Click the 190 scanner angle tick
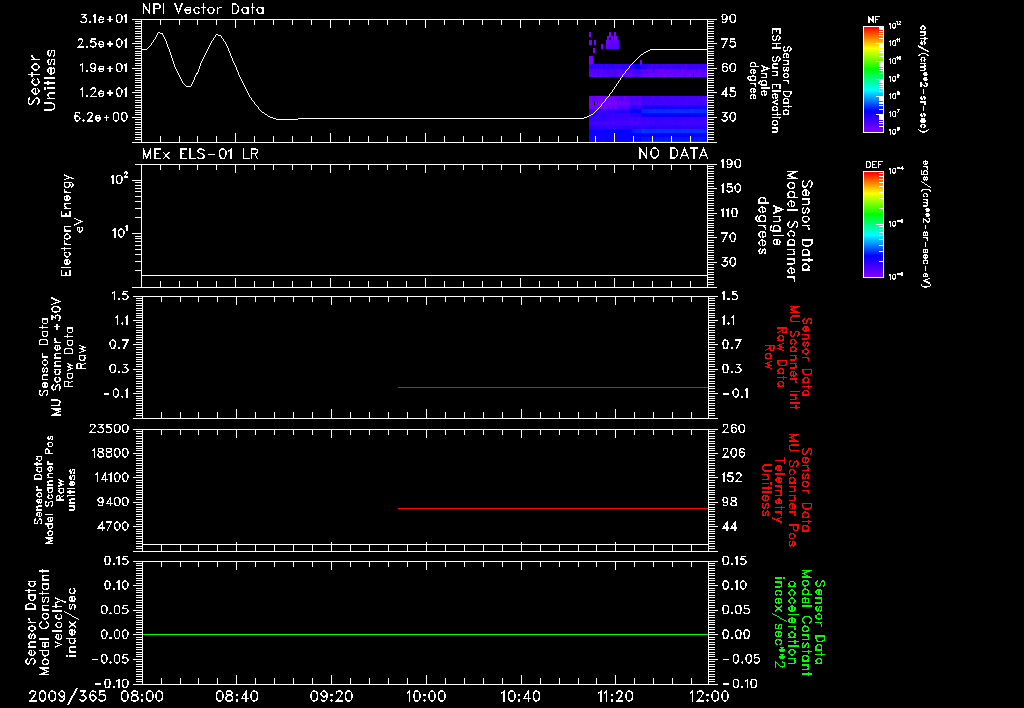1024x708 pixels. coord(731,164)
